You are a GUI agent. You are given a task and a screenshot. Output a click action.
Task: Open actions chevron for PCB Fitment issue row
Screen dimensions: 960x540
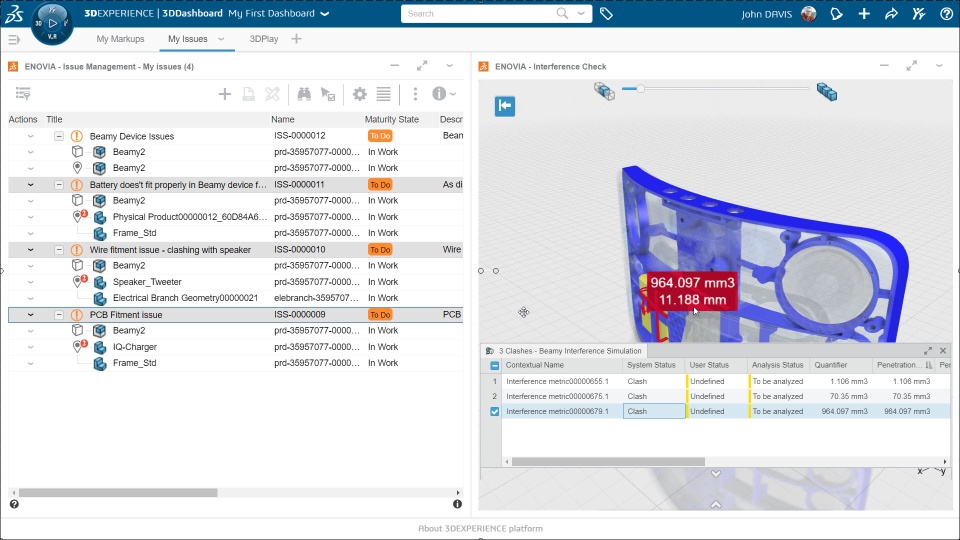30,315
